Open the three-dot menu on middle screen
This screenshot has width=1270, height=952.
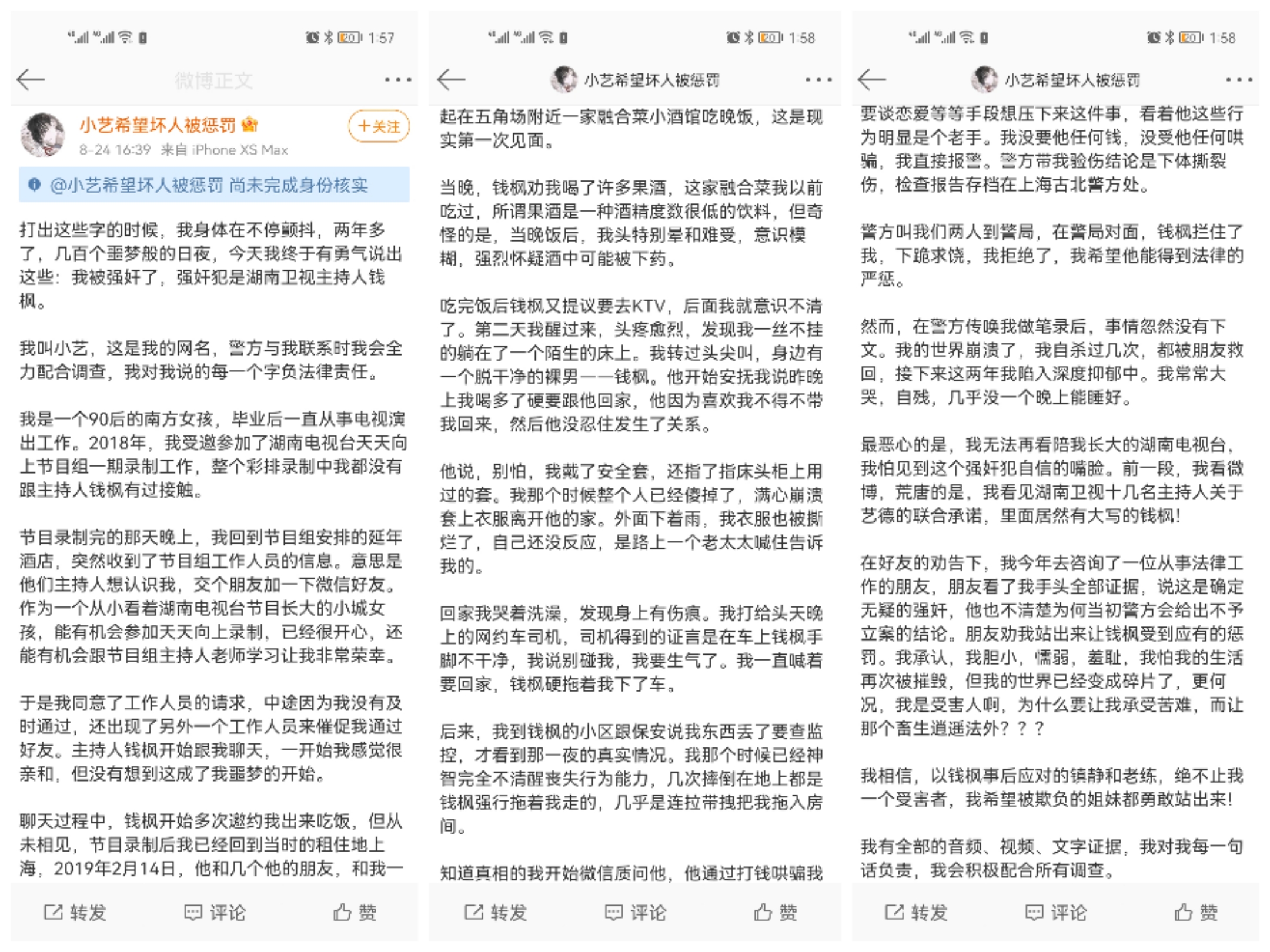click(819, 81)
